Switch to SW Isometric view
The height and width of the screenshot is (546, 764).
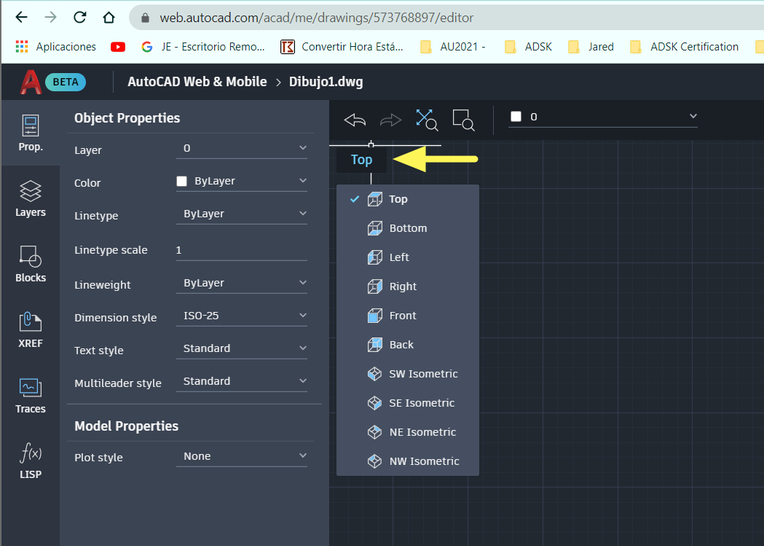click(x=408, y=374)
